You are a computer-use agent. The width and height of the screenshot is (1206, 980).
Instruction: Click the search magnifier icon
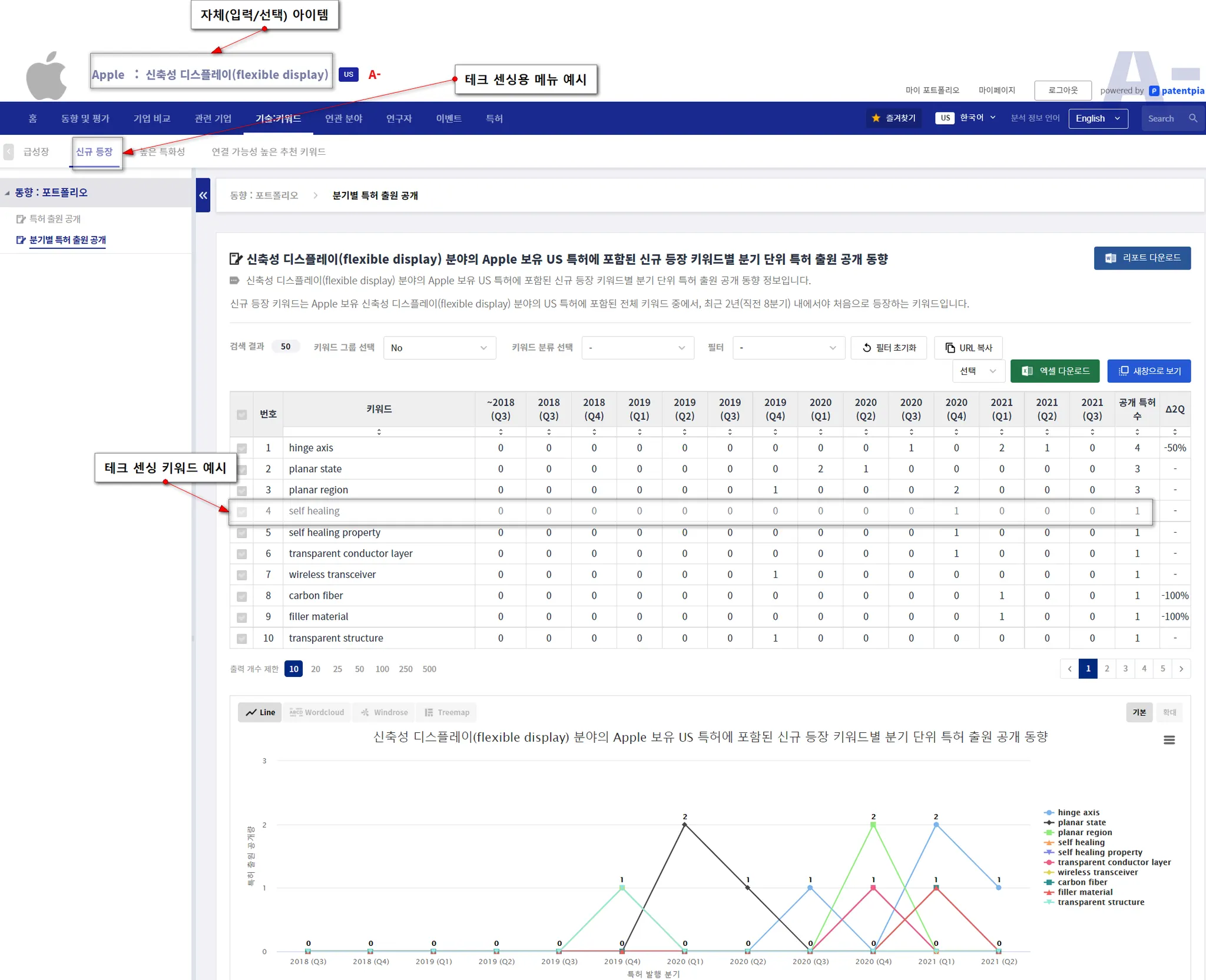coord(1193,118)
